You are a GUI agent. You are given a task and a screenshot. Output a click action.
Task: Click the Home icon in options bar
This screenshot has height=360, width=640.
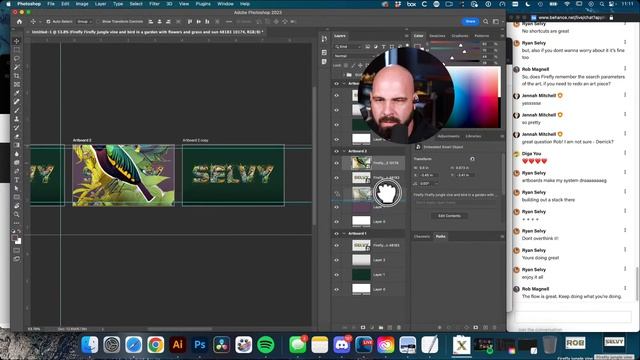[19, 21]
